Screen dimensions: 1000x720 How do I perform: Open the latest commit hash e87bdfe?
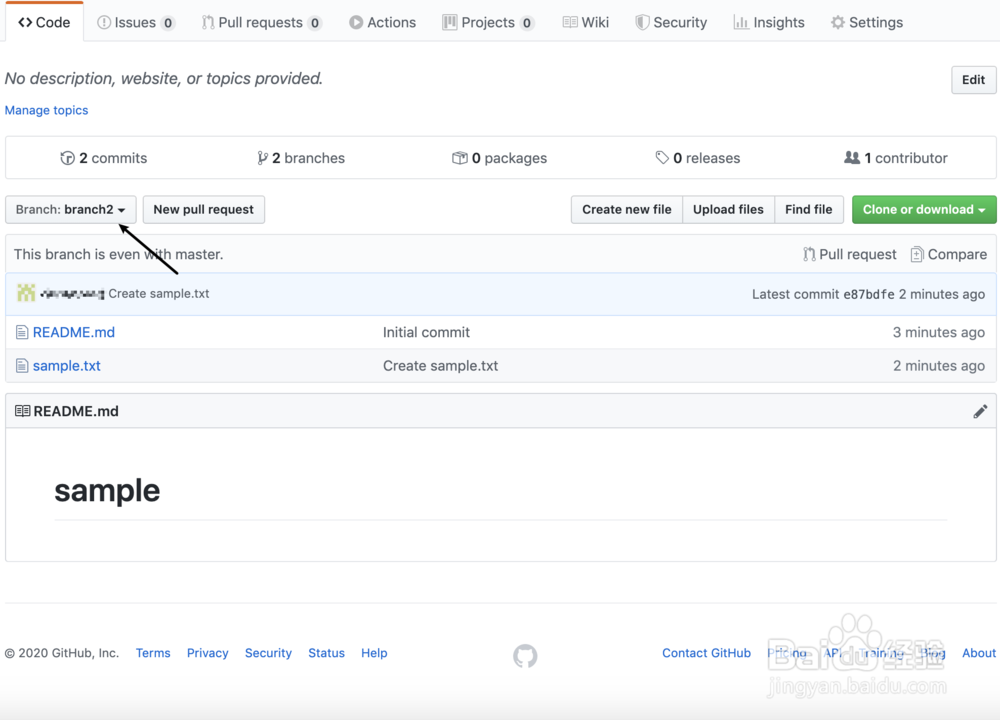click(x=867, y=294)
